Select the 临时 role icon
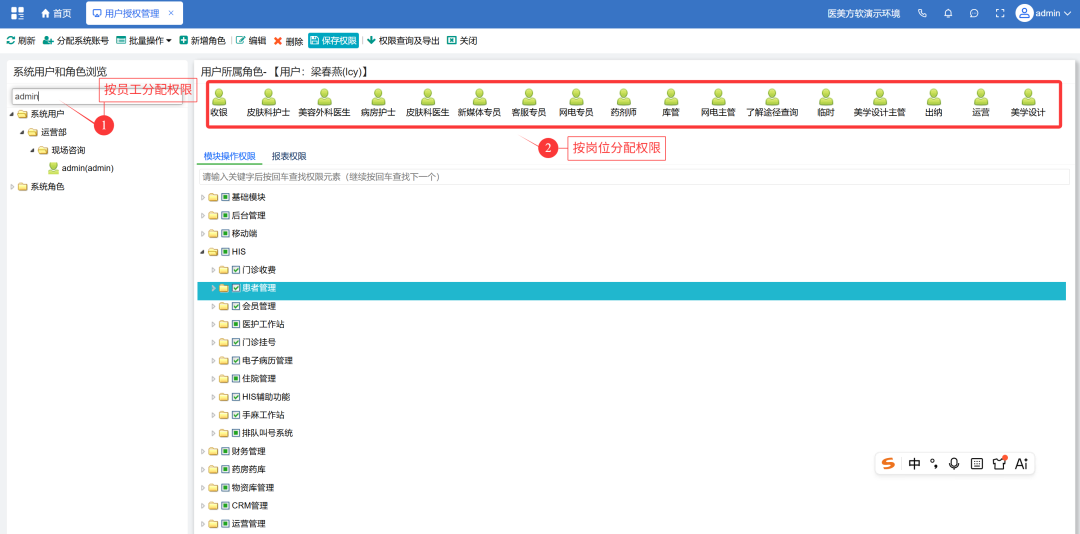 tap(826, 96)
